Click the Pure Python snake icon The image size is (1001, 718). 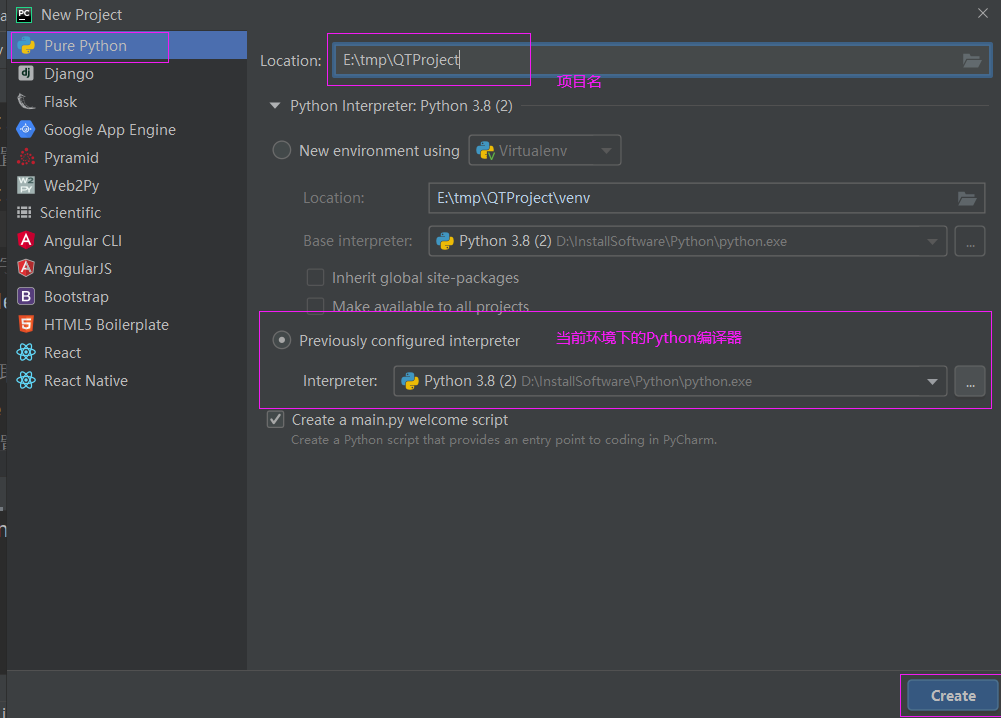coord(27,46)
